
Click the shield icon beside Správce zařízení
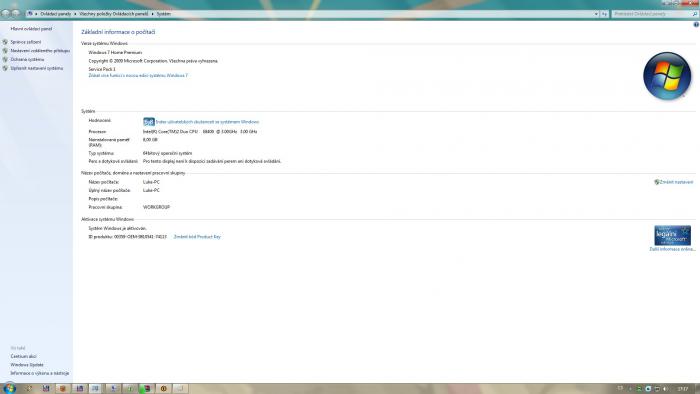[5, 42]
